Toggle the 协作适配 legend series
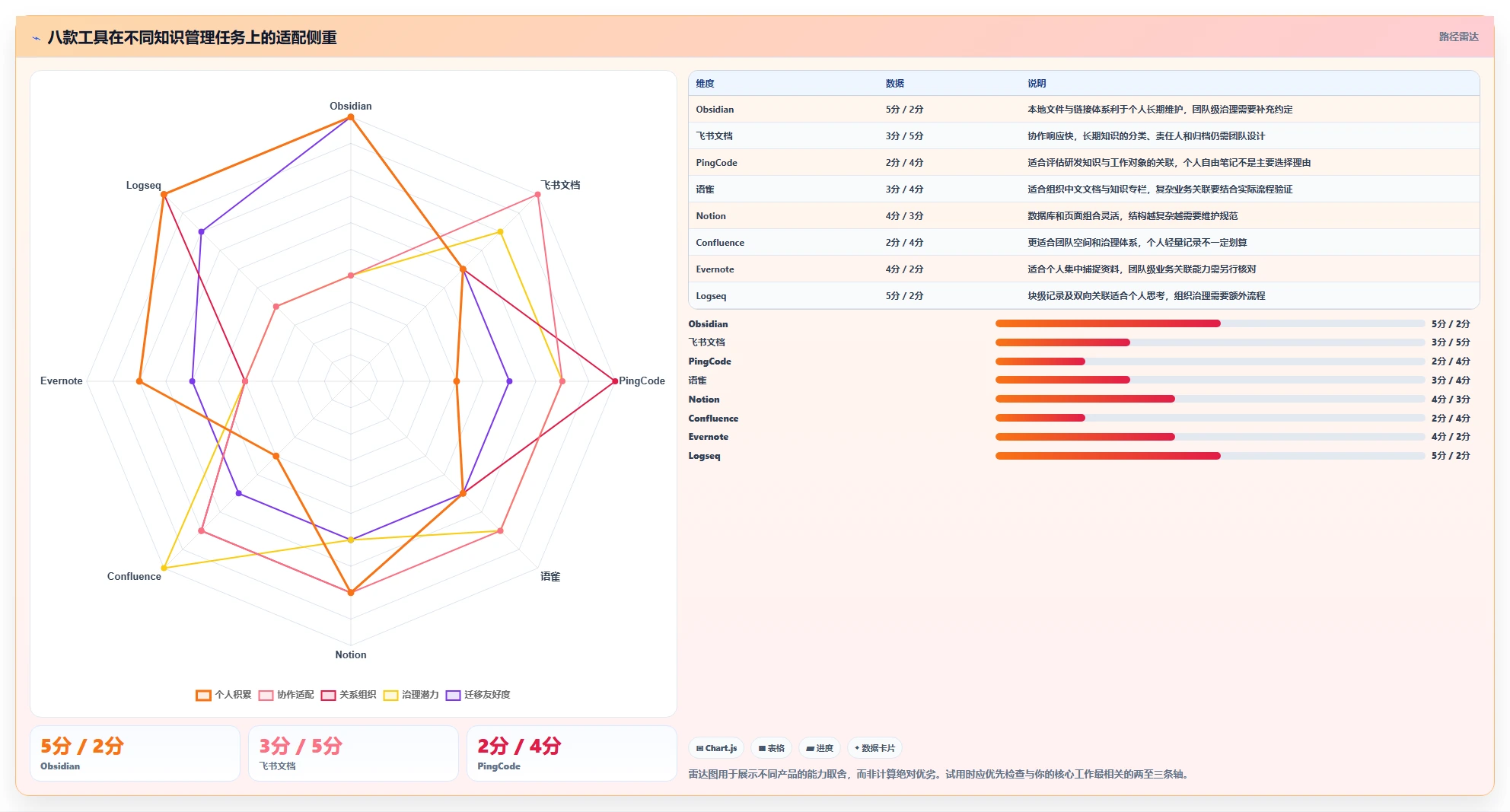 coord(286,695)
